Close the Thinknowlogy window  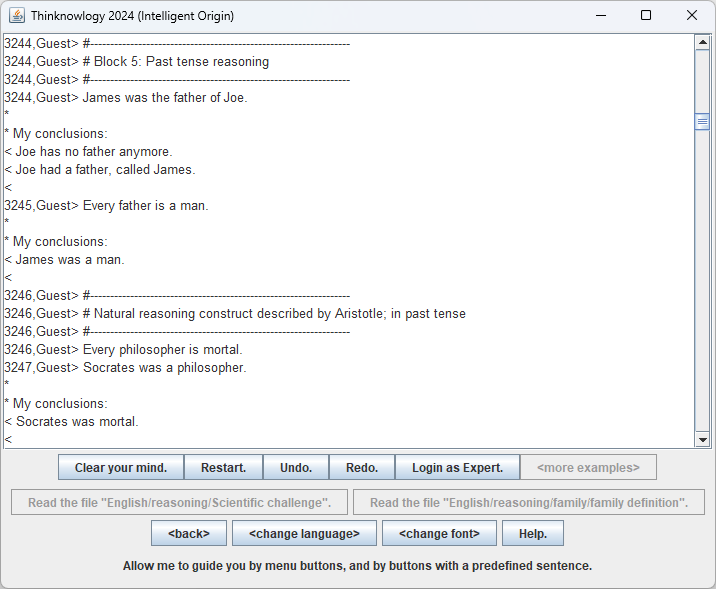pos(691,16)
